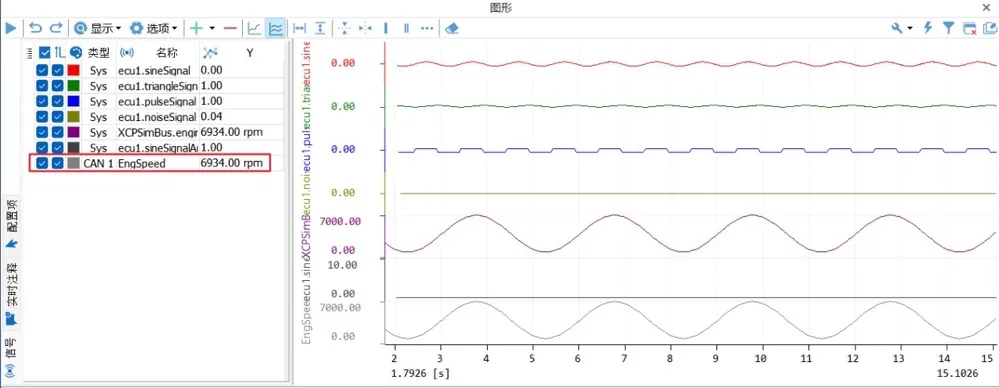This screenshot has height=388, width=999.
Task: Click the blue funnel filter icon
Action: (x=949, y=28)
